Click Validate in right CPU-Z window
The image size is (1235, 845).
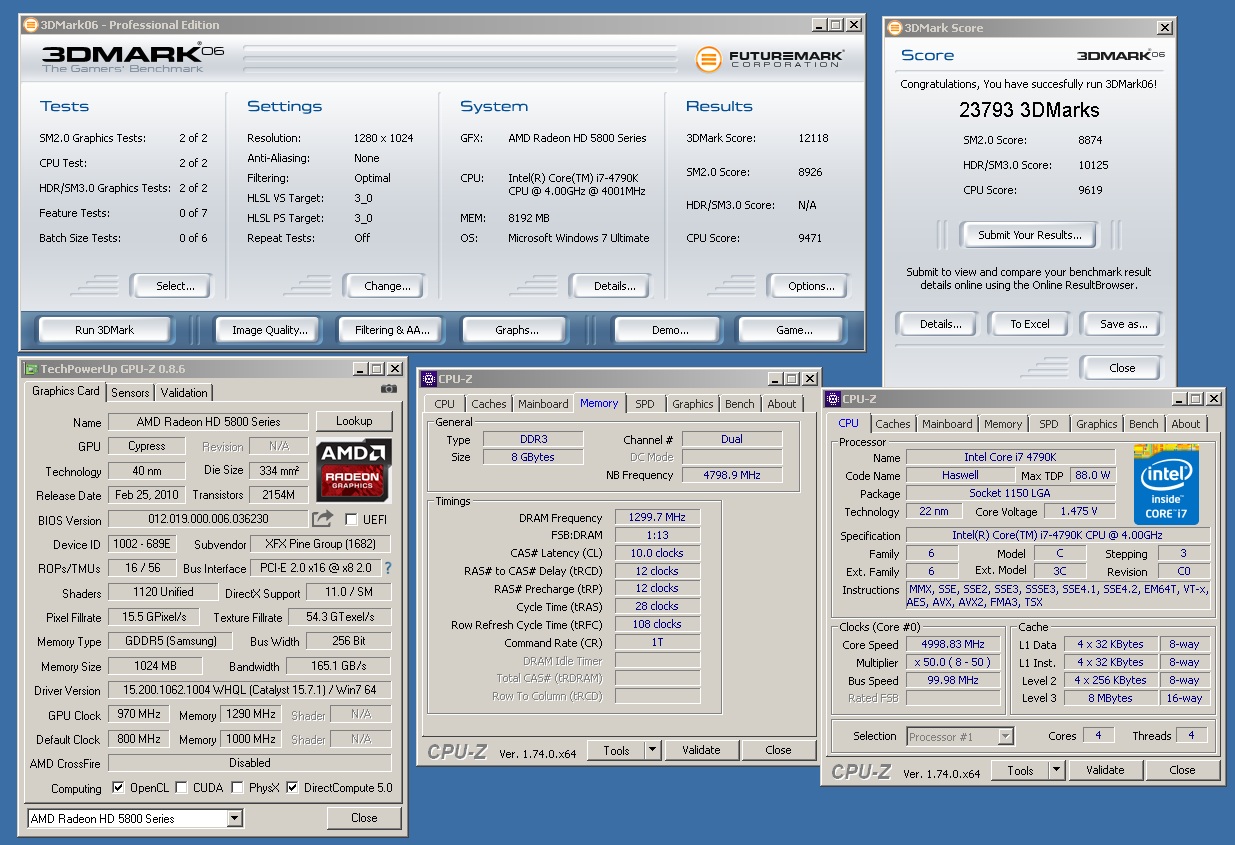pyautogui.click(x=1105, y=770)
